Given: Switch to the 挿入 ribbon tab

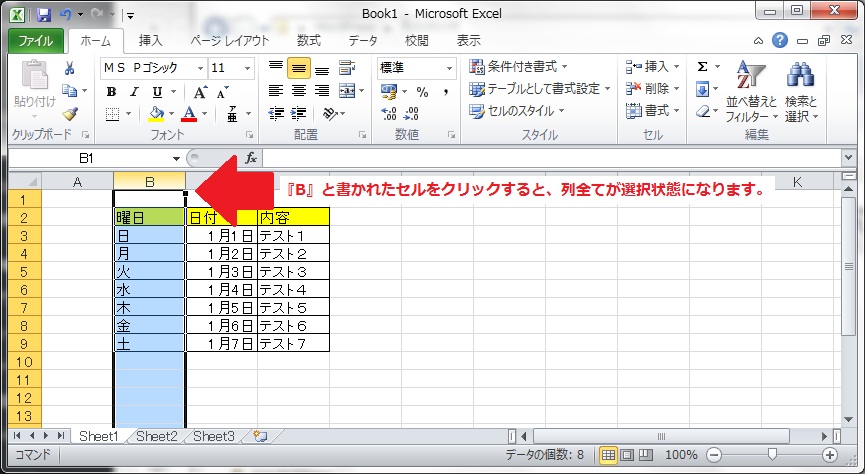Looking at the screenshot, I should click(150, 41).
